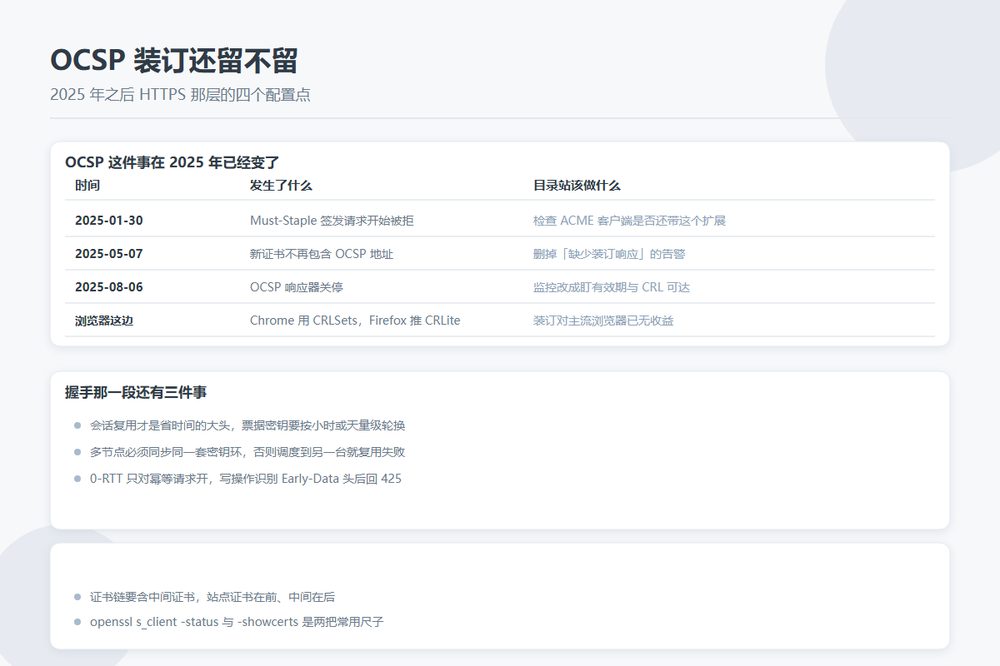Click subtitle '2025 年之后 HTTPS 那层的四个配置点'
The width and height of the screenshot is (1000, 666).
point(180,94)
